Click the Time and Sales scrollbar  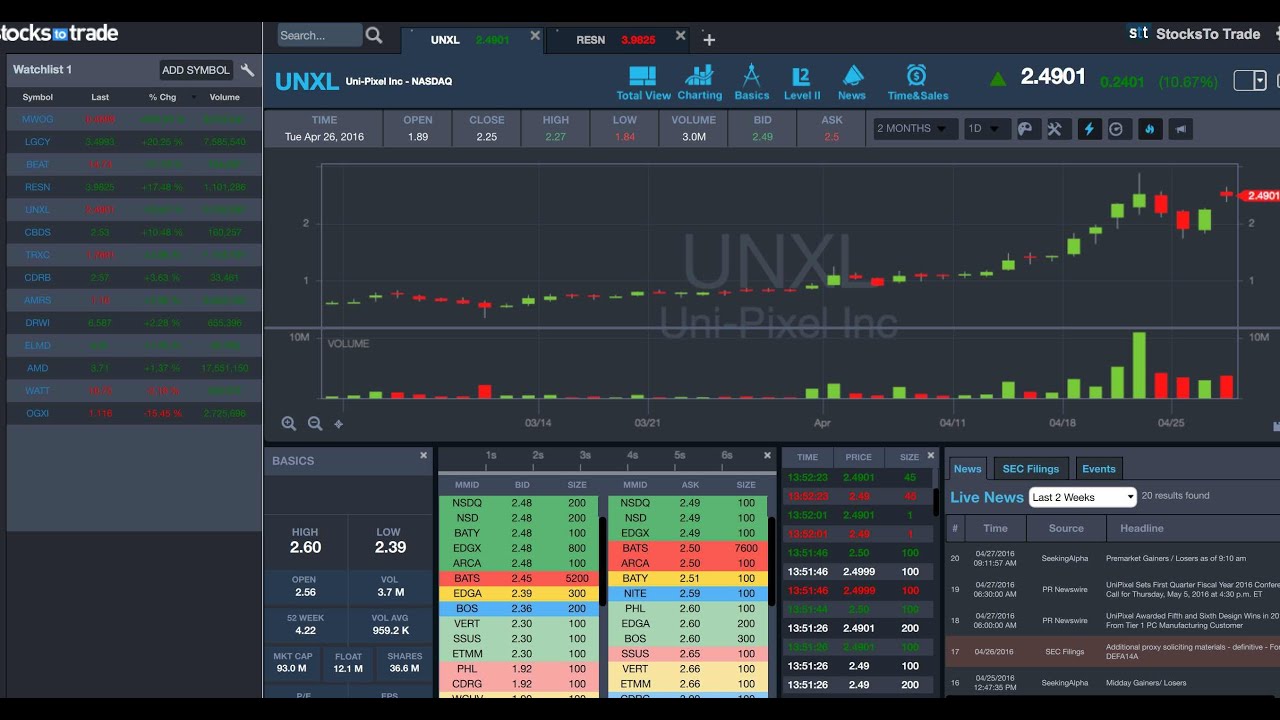pos(937,500)
